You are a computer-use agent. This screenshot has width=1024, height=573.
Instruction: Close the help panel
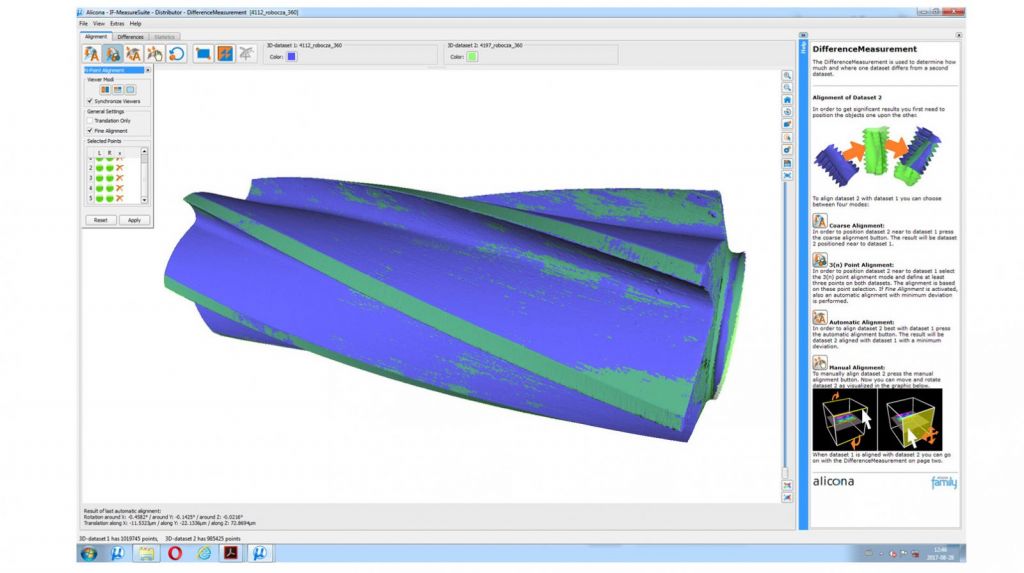click(958, 35)
